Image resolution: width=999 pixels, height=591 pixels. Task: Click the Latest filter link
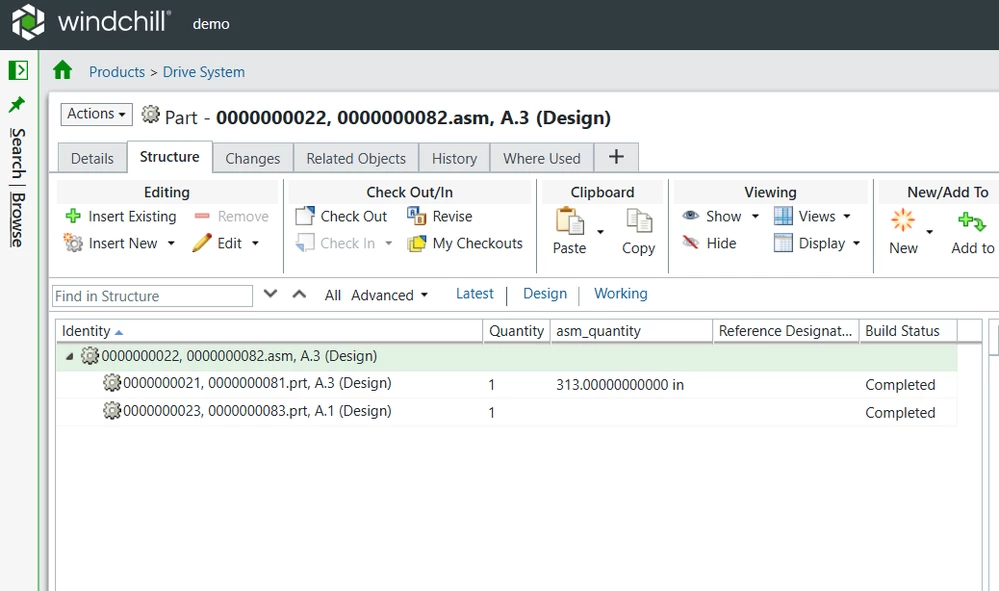click(x=475, y=294)
